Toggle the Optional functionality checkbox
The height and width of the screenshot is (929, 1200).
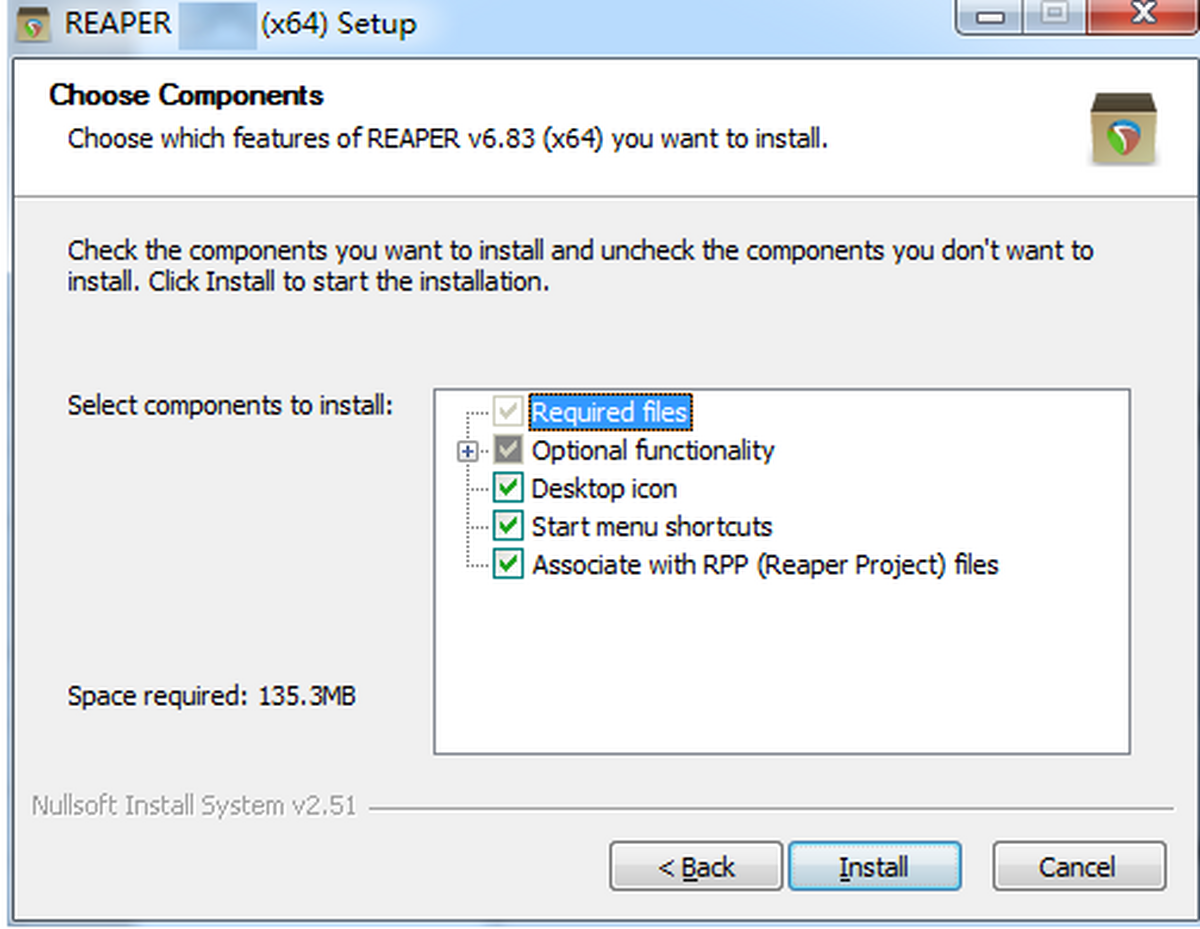pos(508,451)
